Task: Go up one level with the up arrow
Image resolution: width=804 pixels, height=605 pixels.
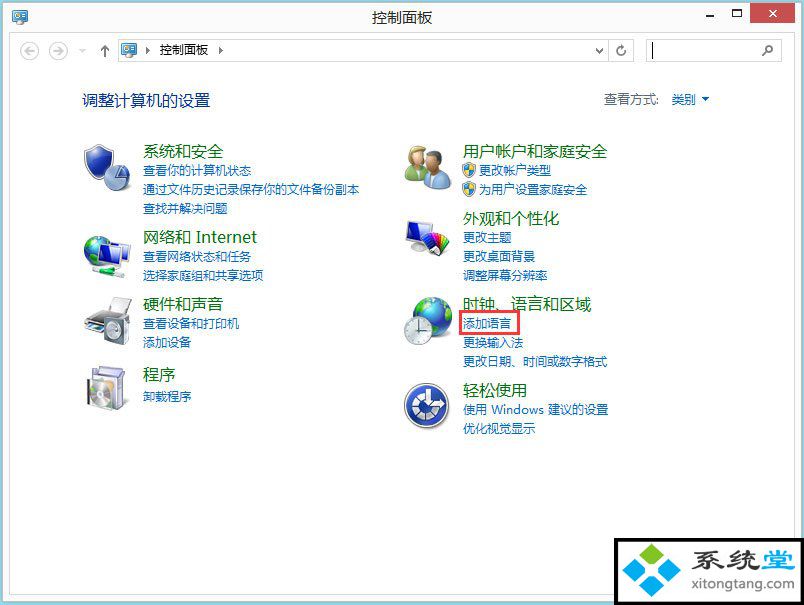Action: [105, 51]
